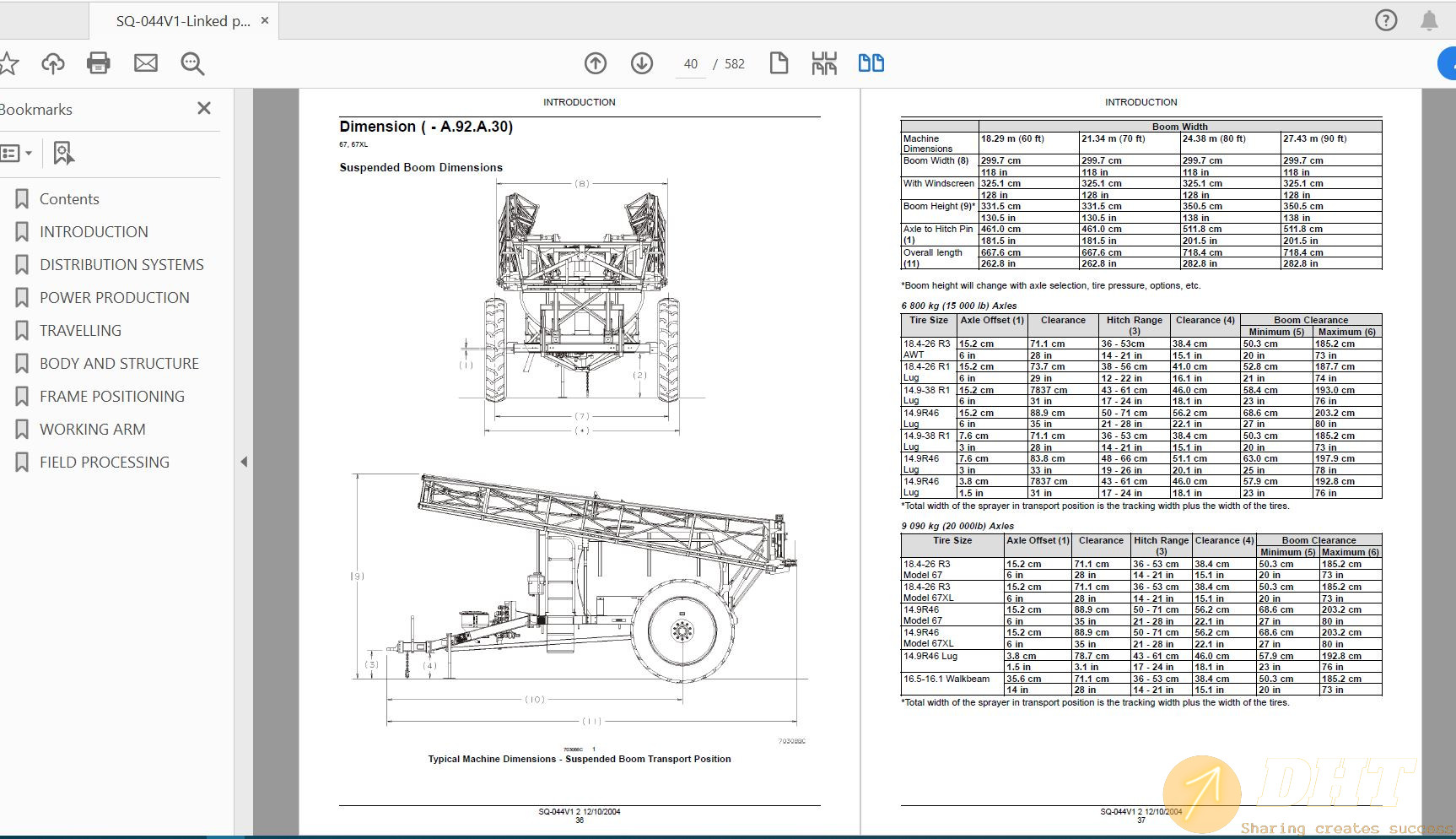
Task: Switch to two-page view mode
Action: coord(871,62)
